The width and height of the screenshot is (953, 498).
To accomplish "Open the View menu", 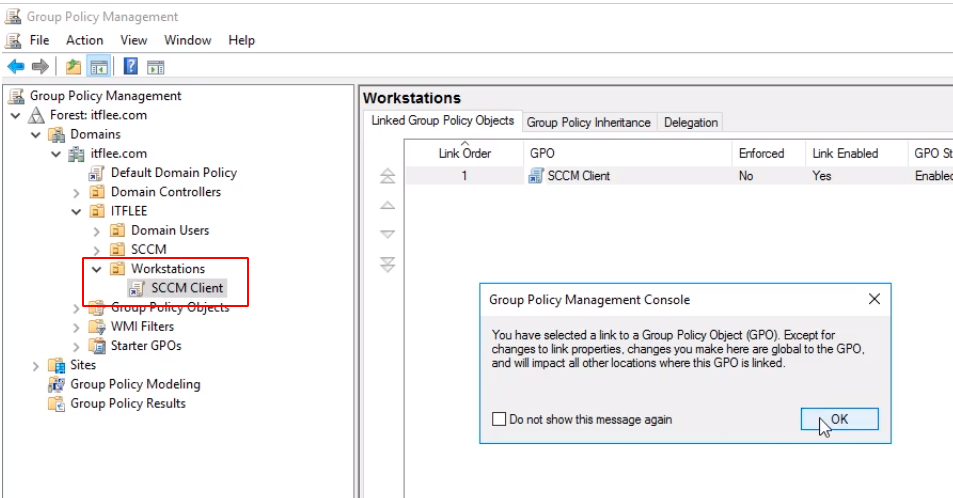I will pos(134,40).
